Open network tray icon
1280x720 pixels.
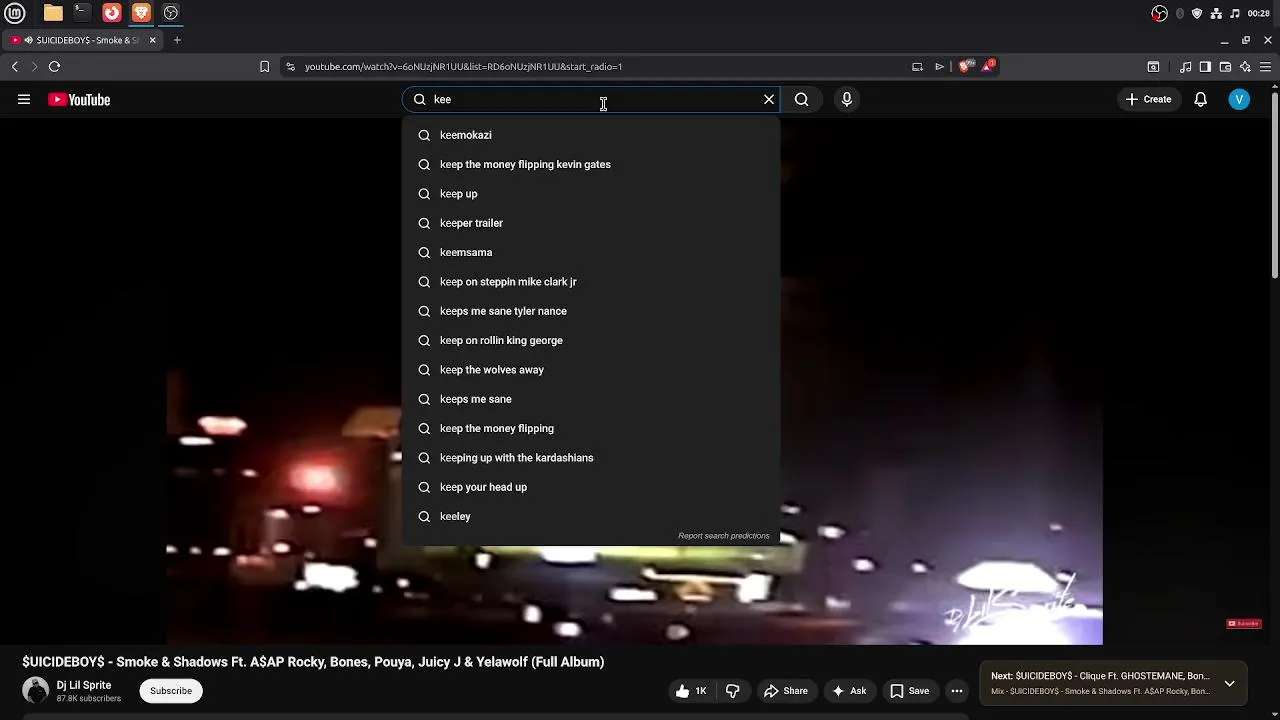click(1216, 13)
